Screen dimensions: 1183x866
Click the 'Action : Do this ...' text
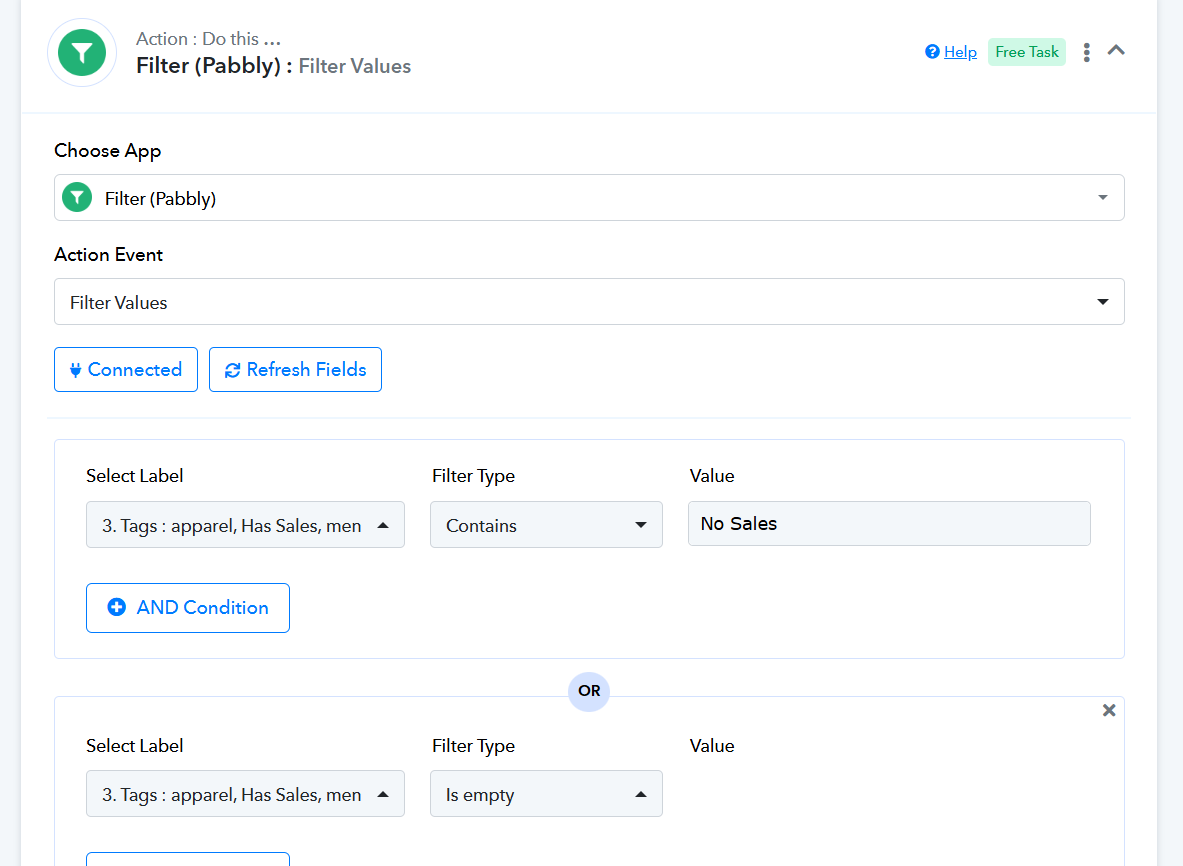(208, 38)
